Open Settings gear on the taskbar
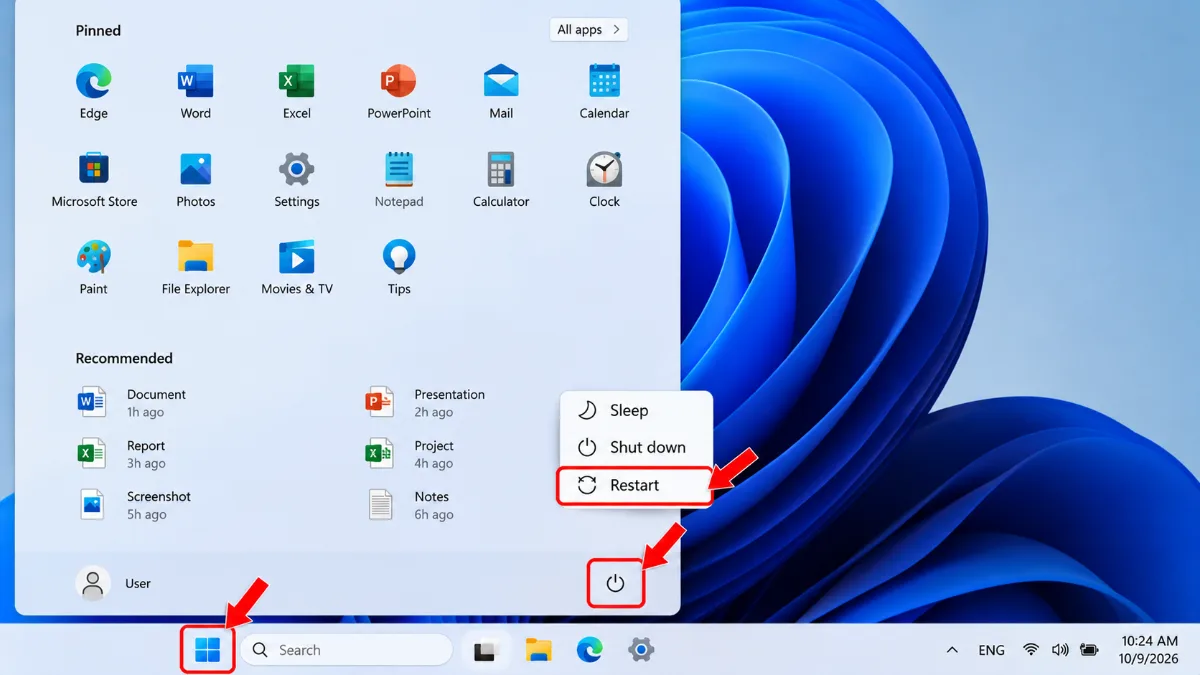The width and height of the screenshot is (1200, 675). coord(641,650)
